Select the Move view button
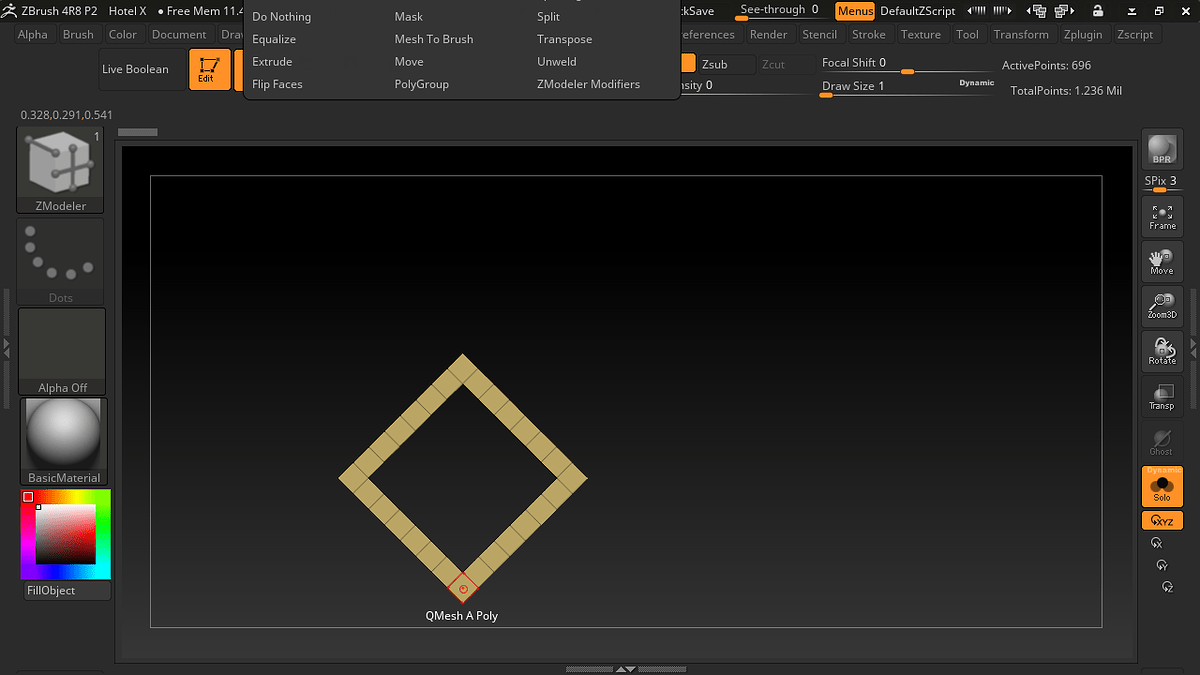Image resolution: width=1200 pixels, height=675 pixels. [x=1162, y=261]
